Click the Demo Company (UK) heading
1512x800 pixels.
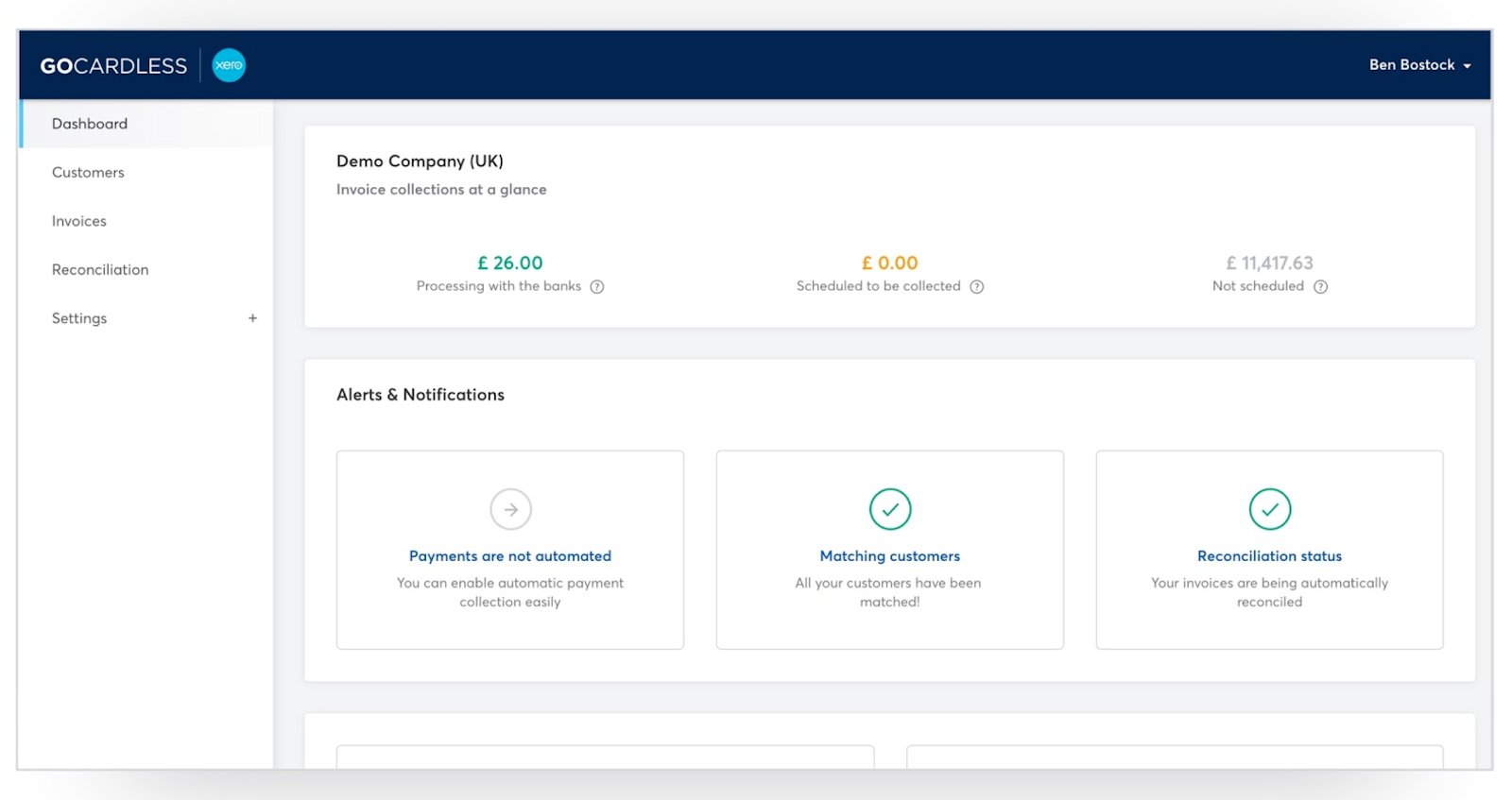[420, 162]
